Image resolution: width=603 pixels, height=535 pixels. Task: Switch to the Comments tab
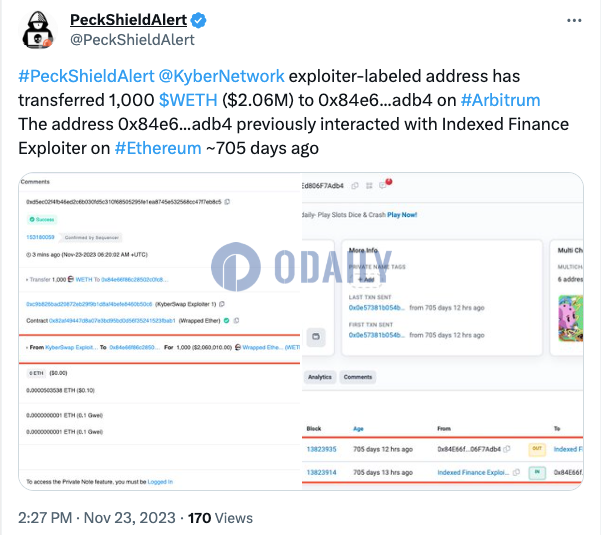358,377
